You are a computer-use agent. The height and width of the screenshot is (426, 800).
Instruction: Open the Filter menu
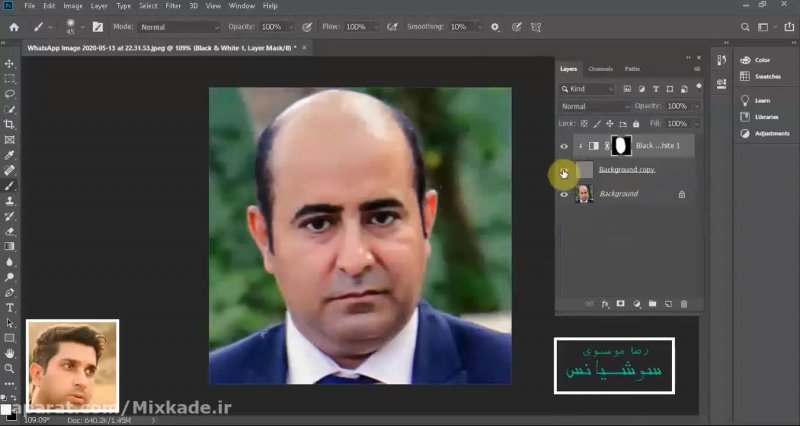(x=173, y=6)
